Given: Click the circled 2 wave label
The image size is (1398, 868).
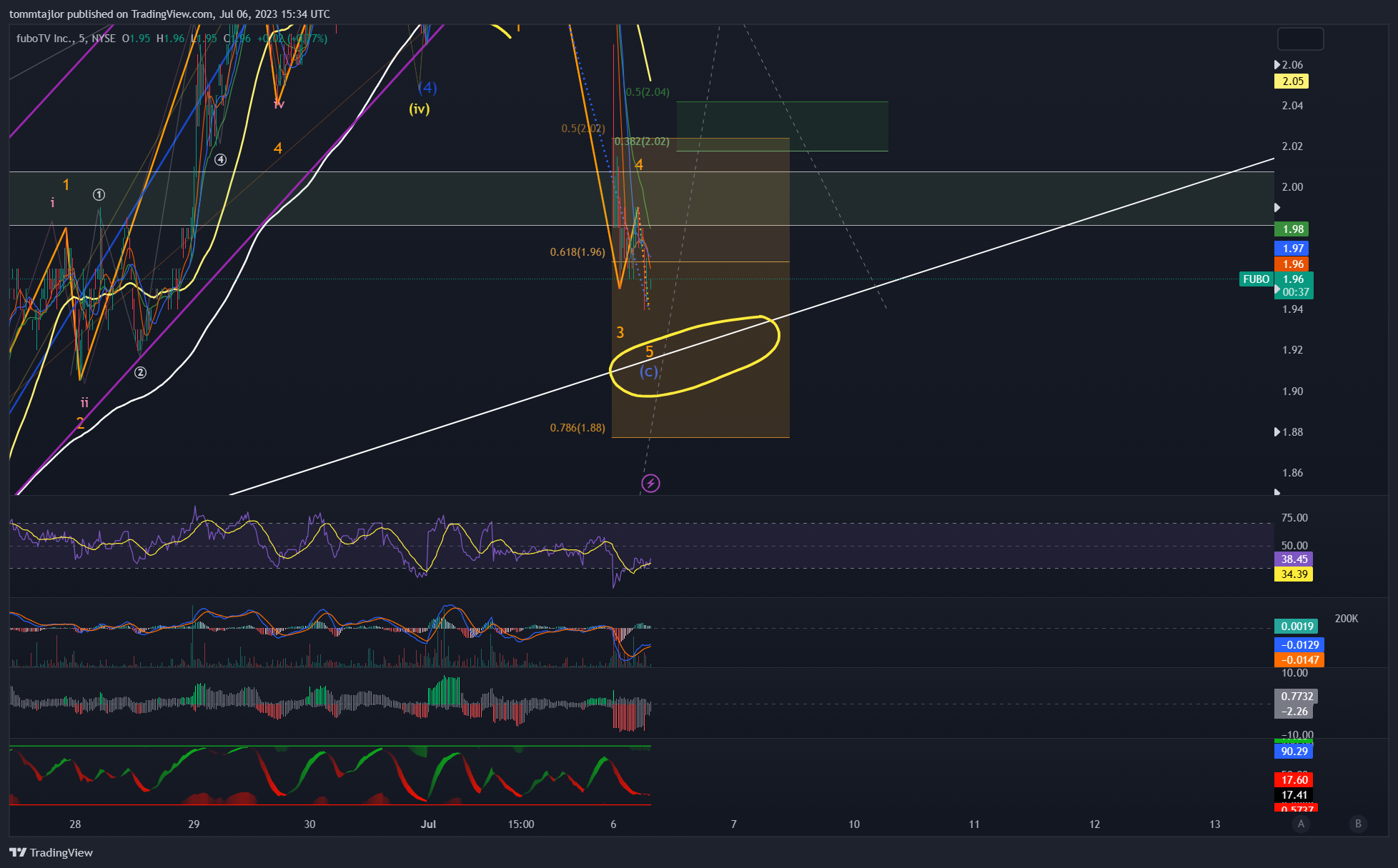Looking at the screenshot, I should click(x=141, y=372).
